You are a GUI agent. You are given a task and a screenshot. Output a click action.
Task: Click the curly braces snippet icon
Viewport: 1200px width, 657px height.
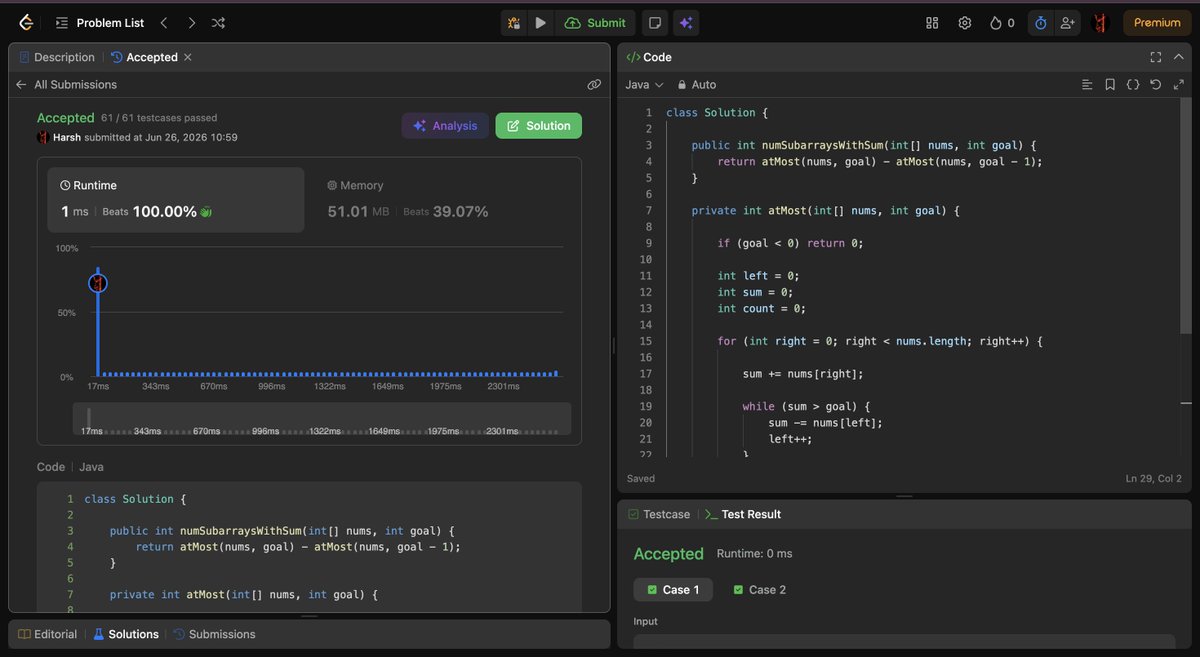point(1133,85)
